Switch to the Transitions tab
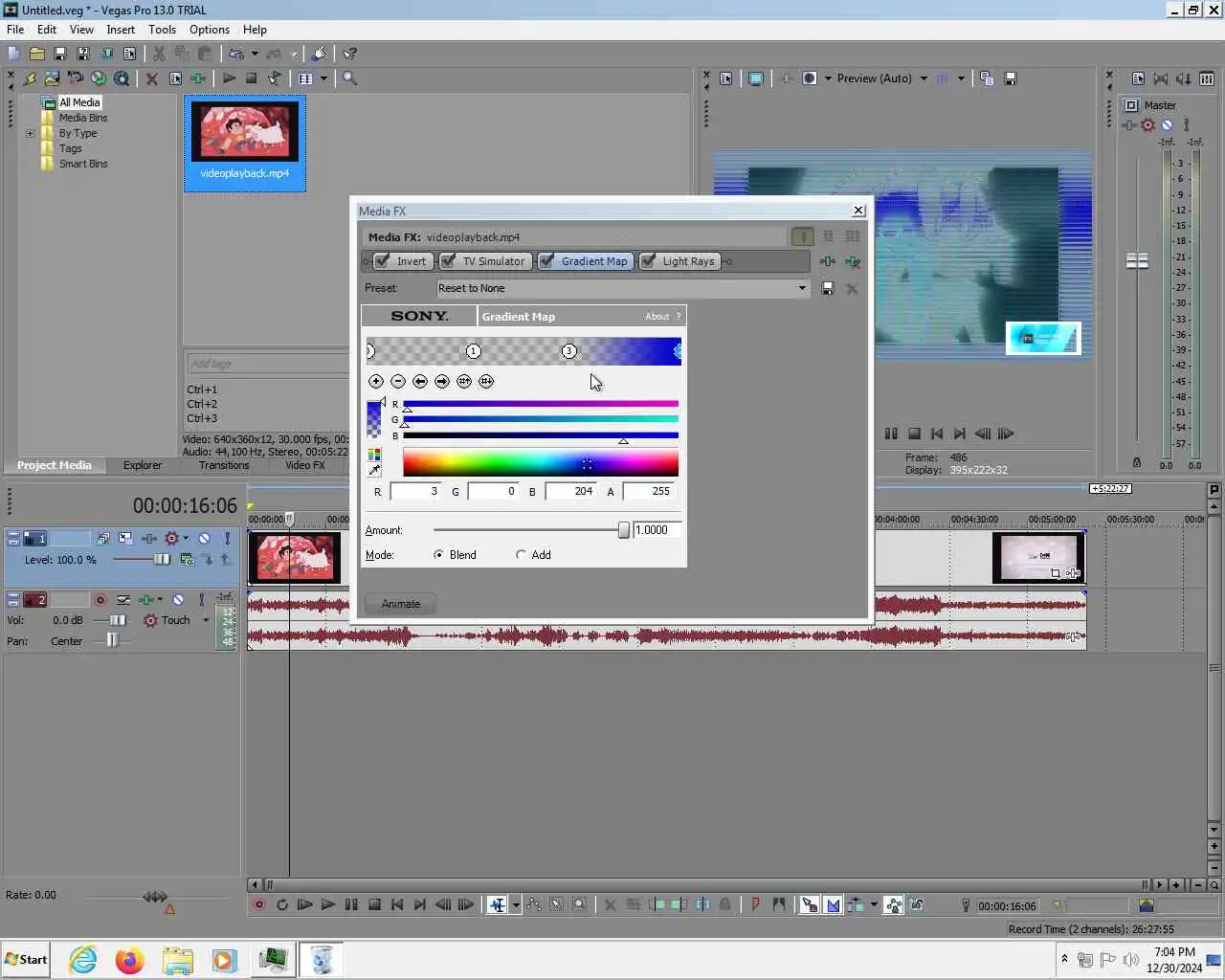Screen dimensions: 1225x980 [x=224, y=465]
